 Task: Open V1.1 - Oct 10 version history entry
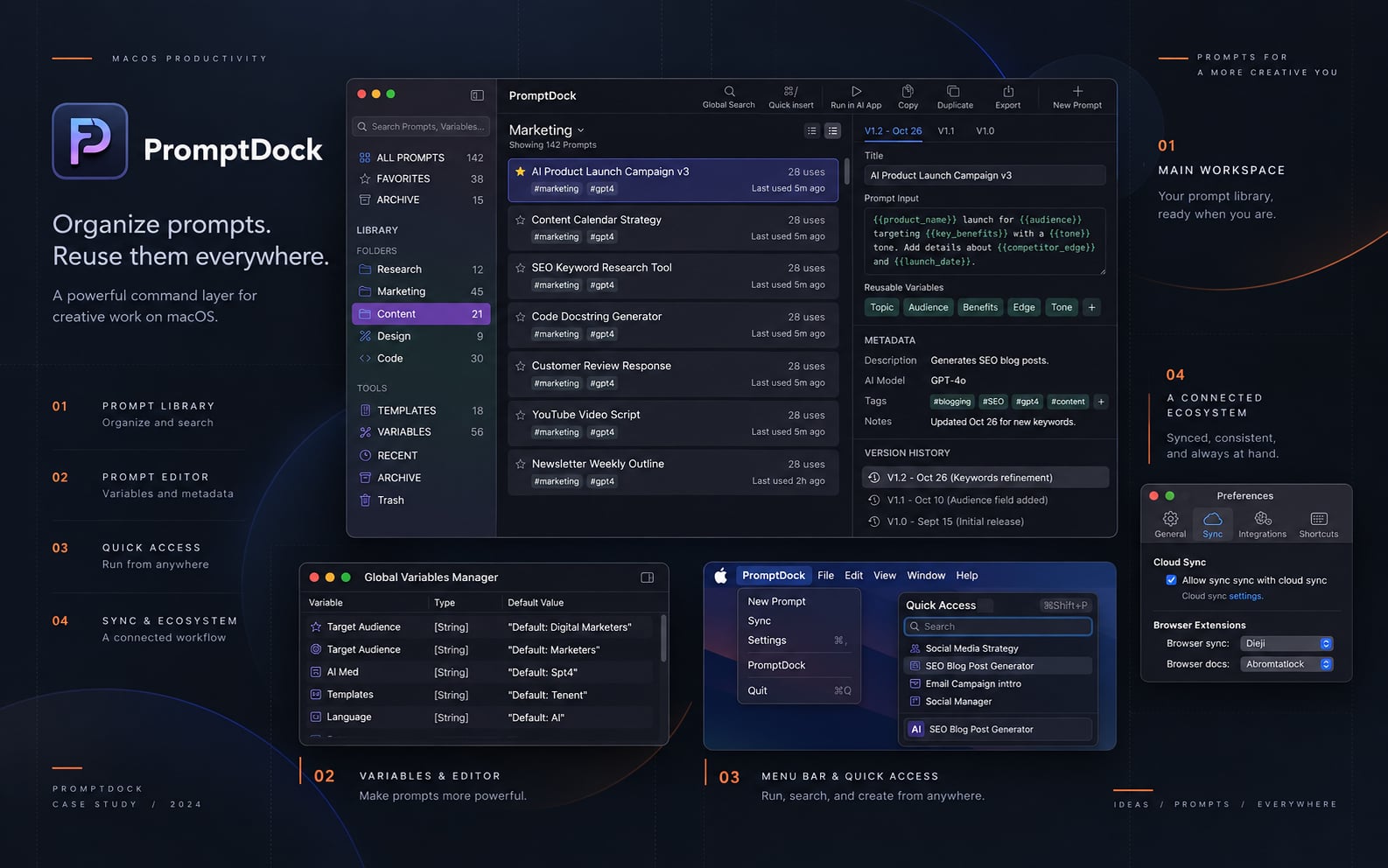pyautogui.click(x=985, y=500)
